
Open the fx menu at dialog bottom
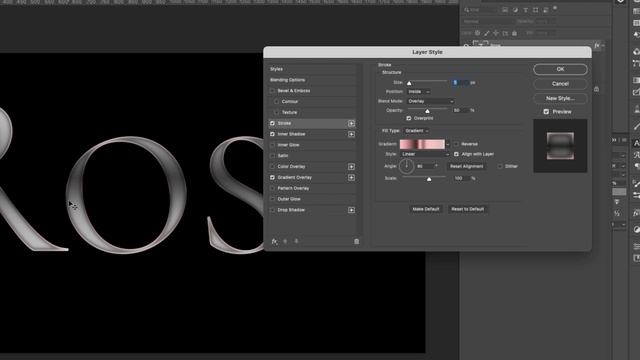(x=274, y=242)
